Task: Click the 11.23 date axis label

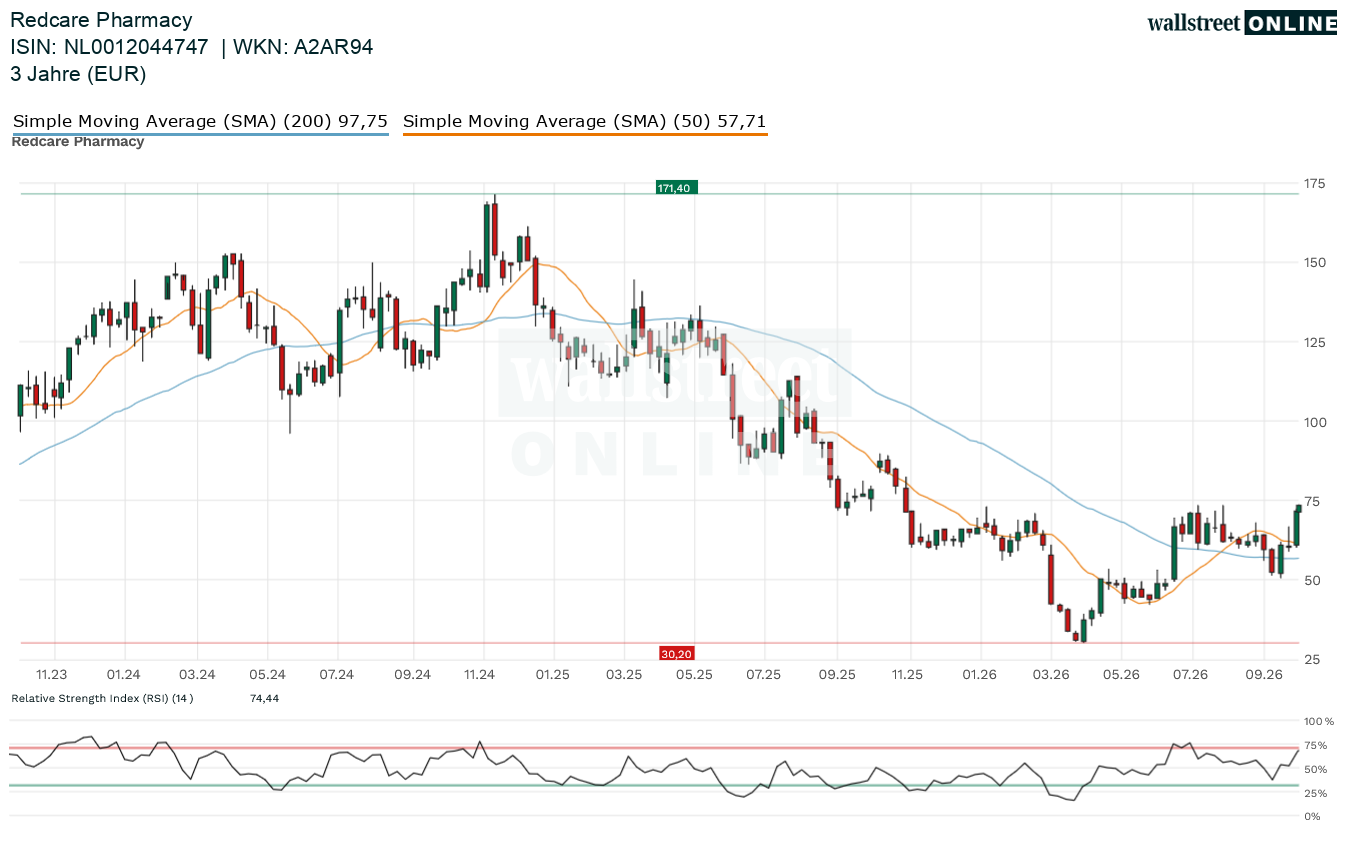Action: (51, 675)
